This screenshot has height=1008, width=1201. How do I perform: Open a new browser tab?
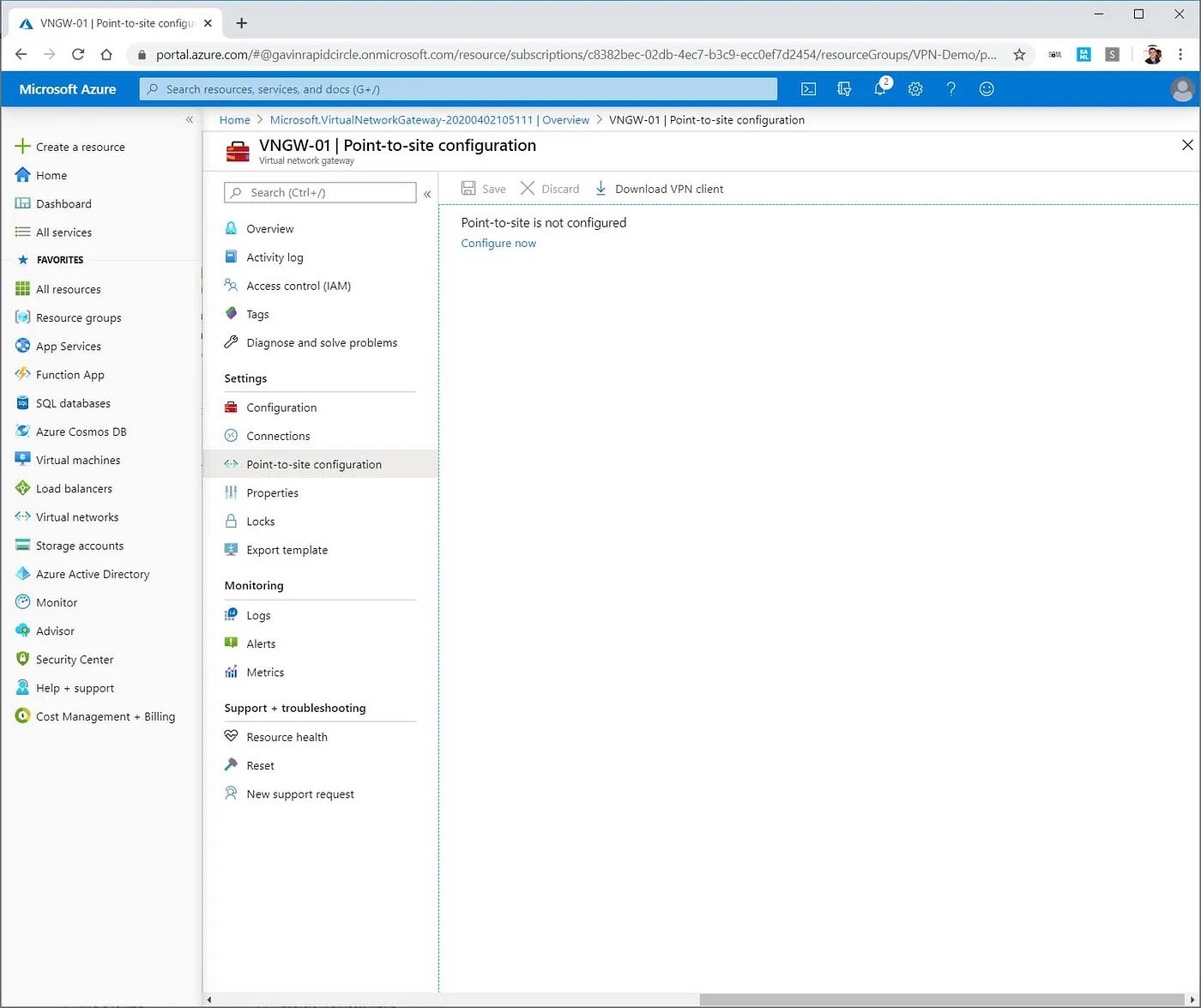(242, 23)
